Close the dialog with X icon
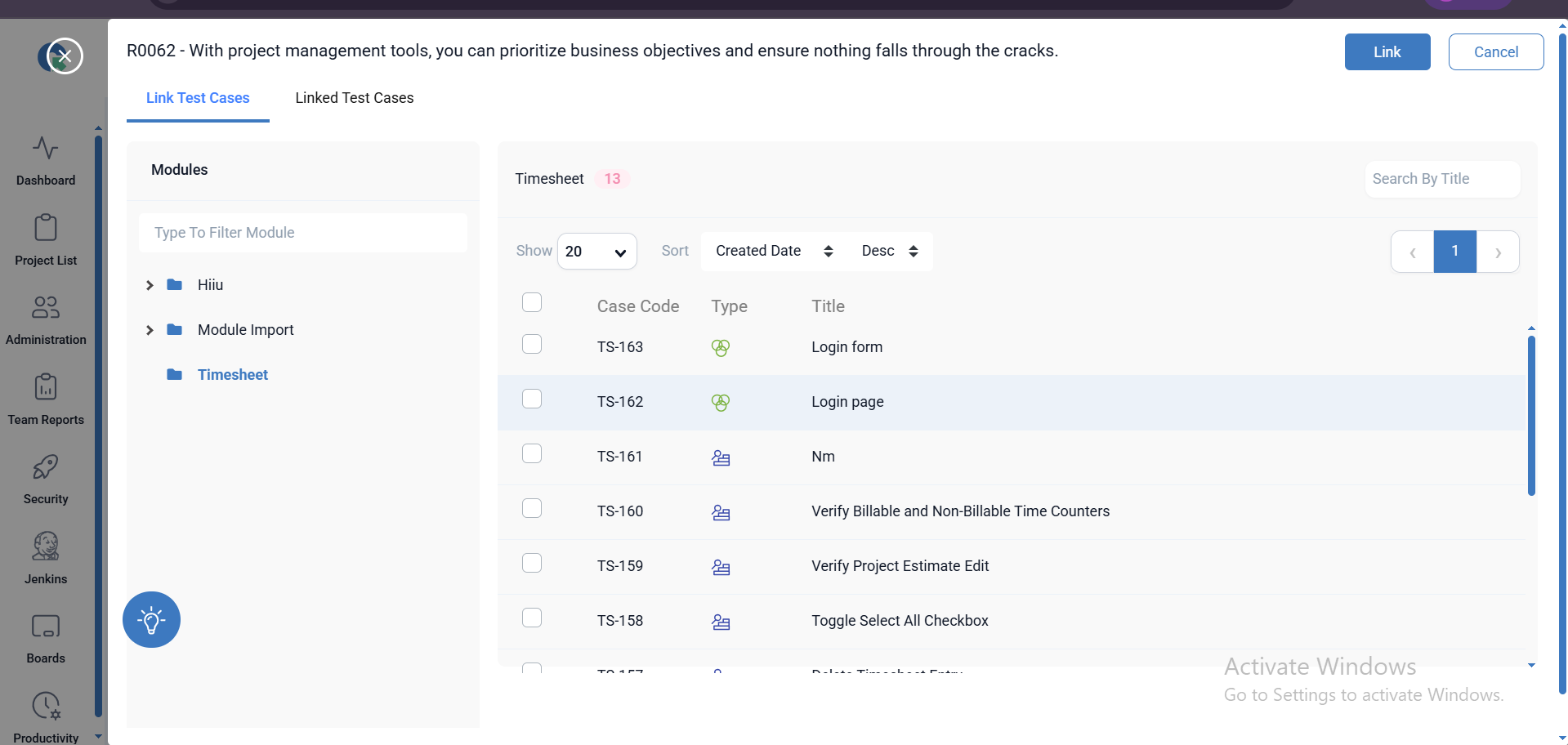This screenshot has height=745, width=1568. tap(65, 56)
